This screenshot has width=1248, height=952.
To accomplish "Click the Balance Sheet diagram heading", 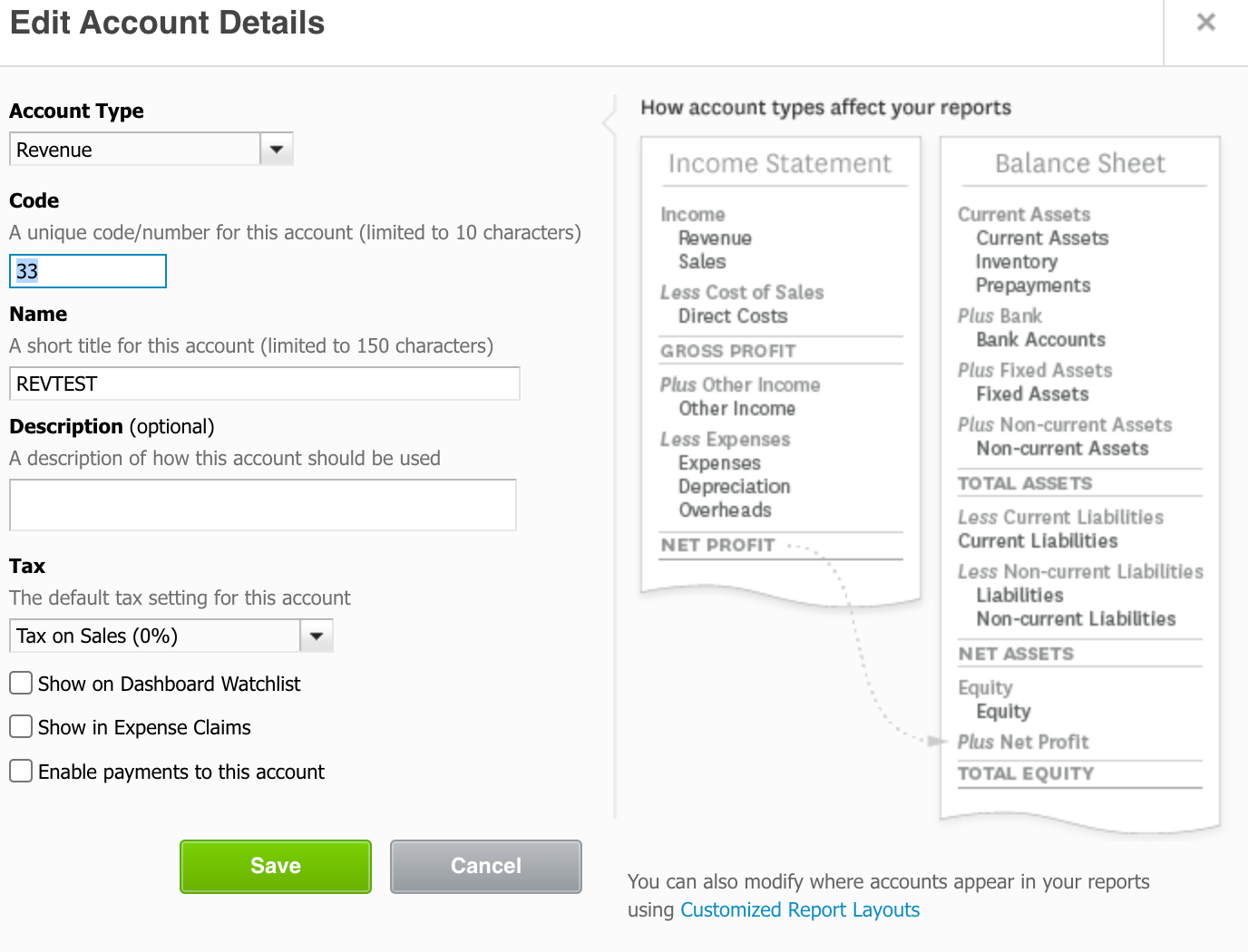I will point(1079,163).
